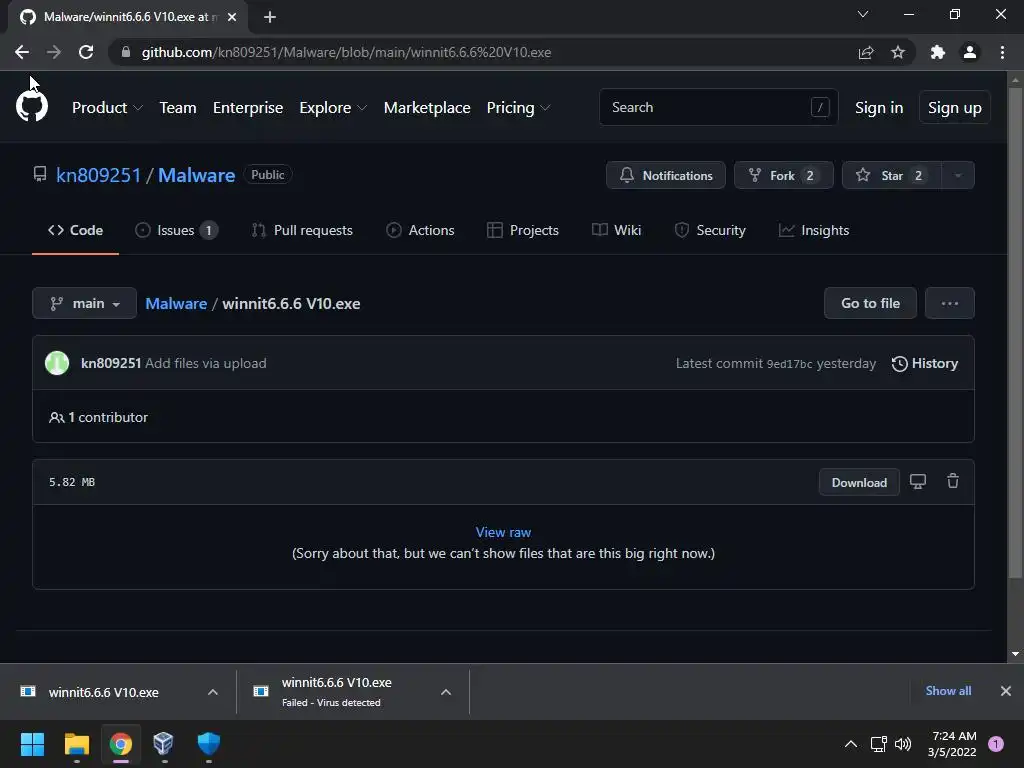Viewport: 1024px width, 768px height.
Task: Close the Malware/winnit6.6.6 tab
Action: 232,17
